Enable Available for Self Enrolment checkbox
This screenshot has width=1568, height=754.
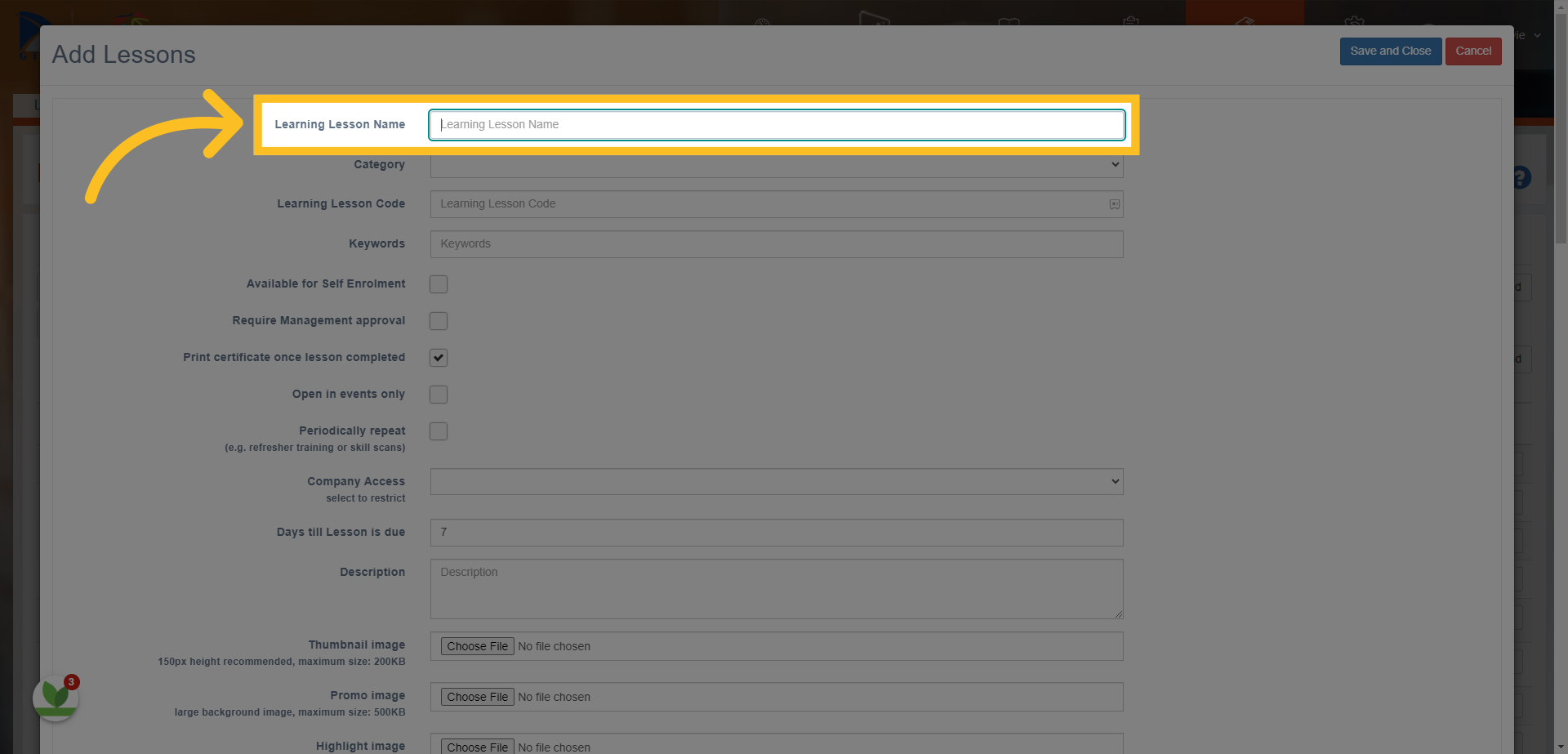point(439,284)
